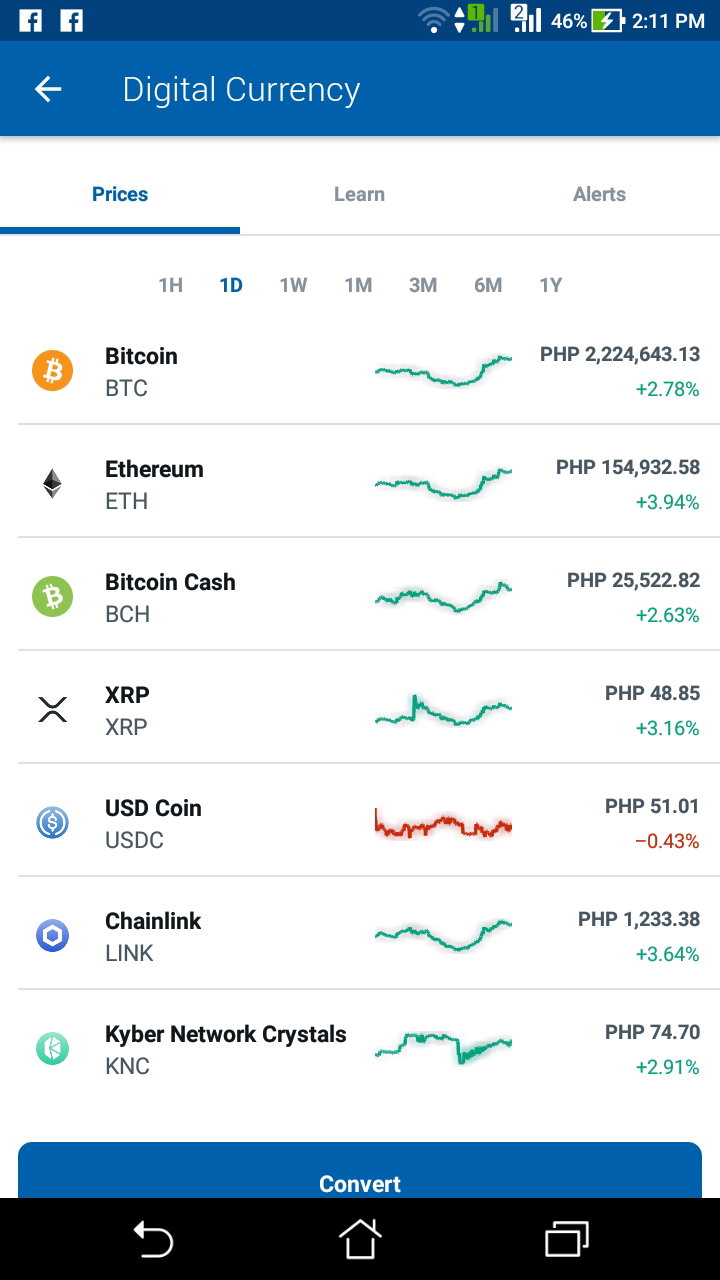Tap the Android home navigation icon
The height and width of the screenshot is (1280, 720).
click(360, 1239)
